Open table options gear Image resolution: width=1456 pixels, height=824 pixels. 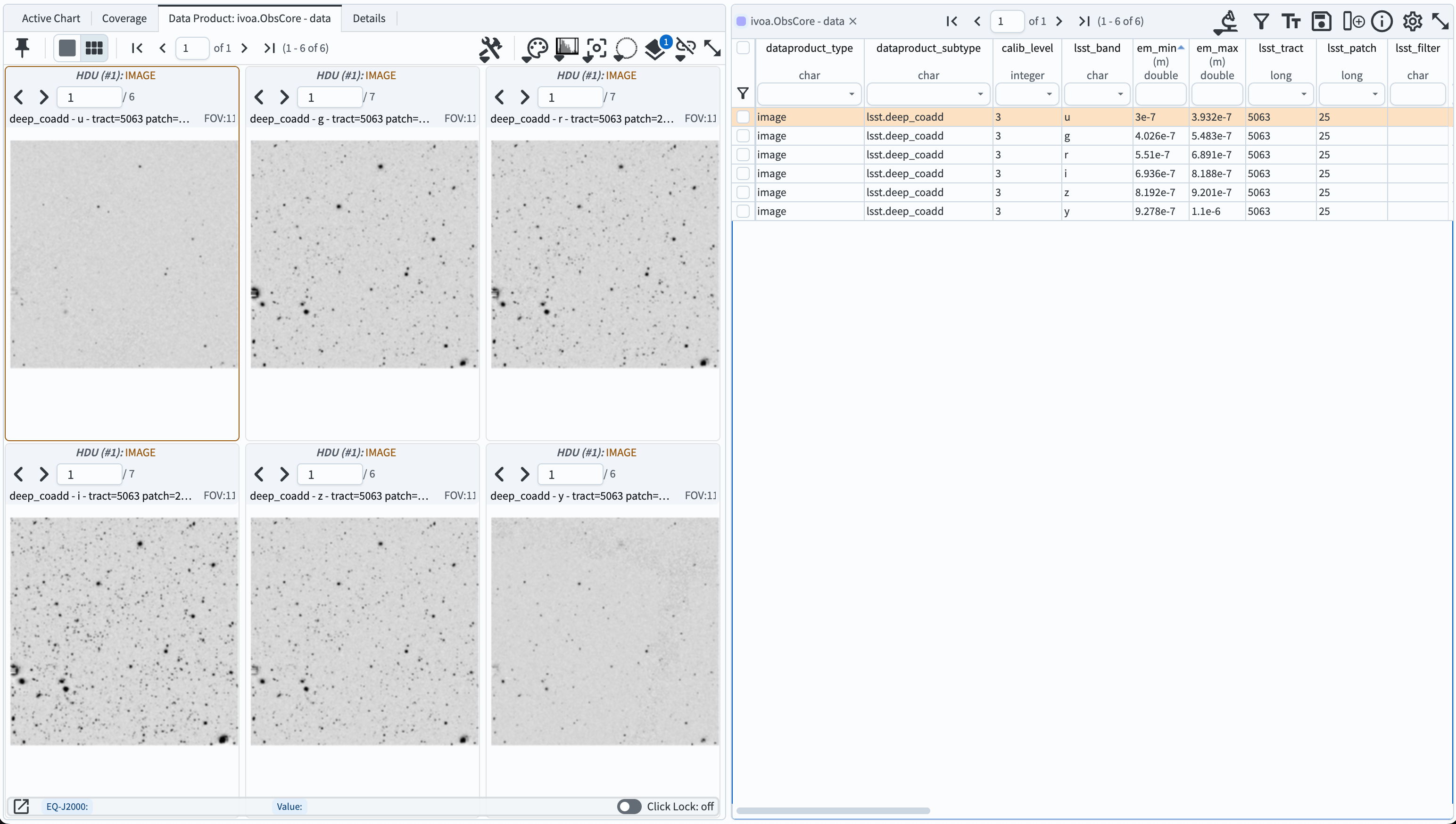click(1413, 22)
